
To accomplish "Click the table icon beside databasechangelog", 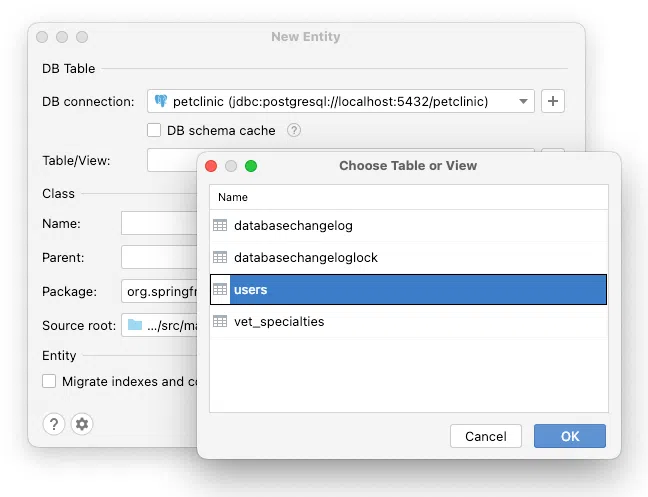I will (220, 225).
